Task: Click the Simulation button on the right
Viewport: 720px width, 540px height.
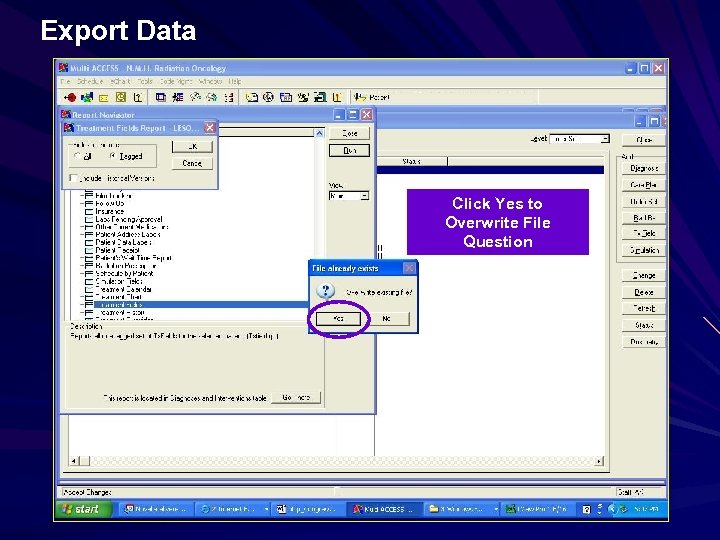Action: (x=644, y=250)
